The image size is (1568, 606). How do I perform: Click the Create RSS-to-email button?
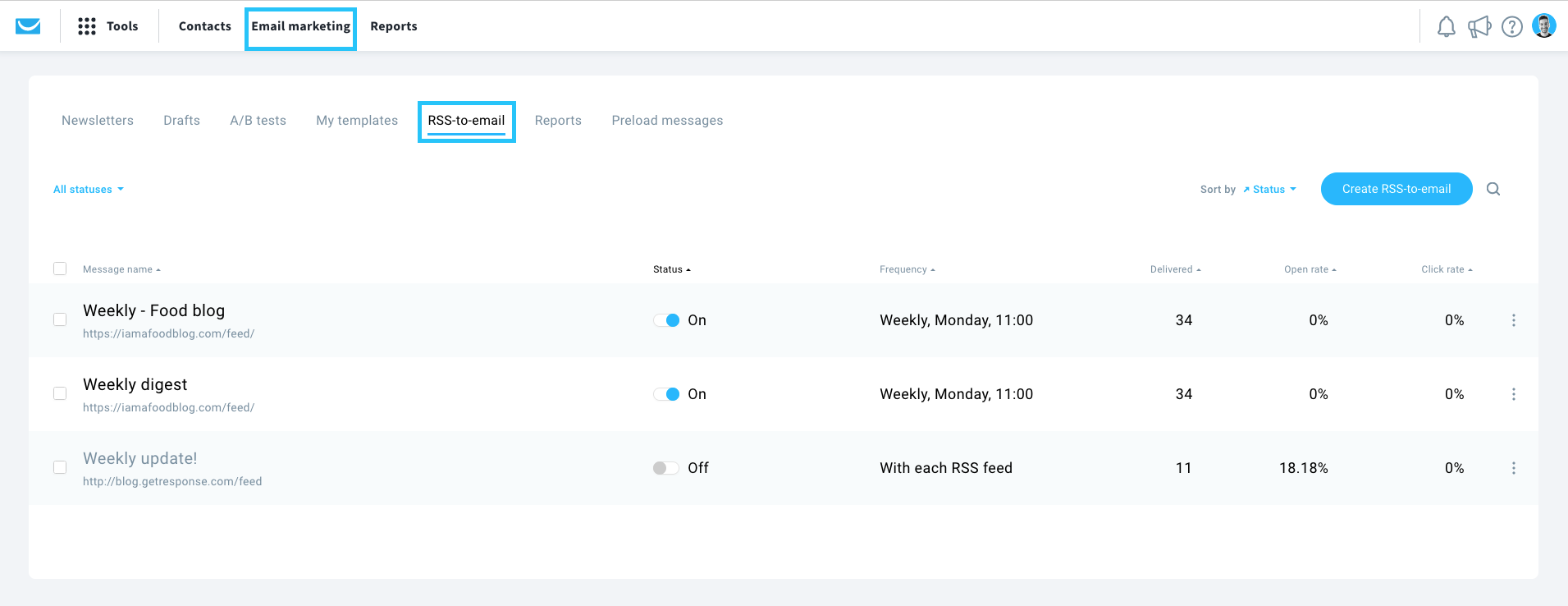pyautogui.click(x=1397, y=189)
